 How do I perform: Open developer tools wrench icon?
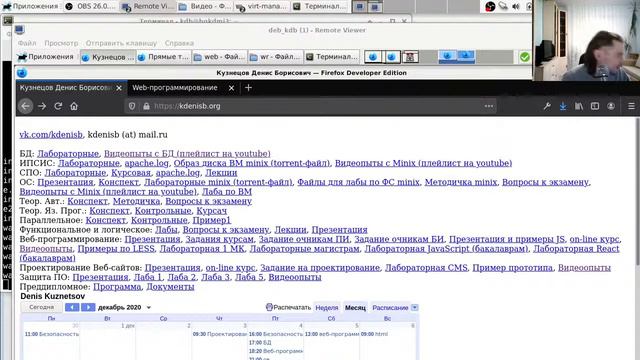point(547,106)
